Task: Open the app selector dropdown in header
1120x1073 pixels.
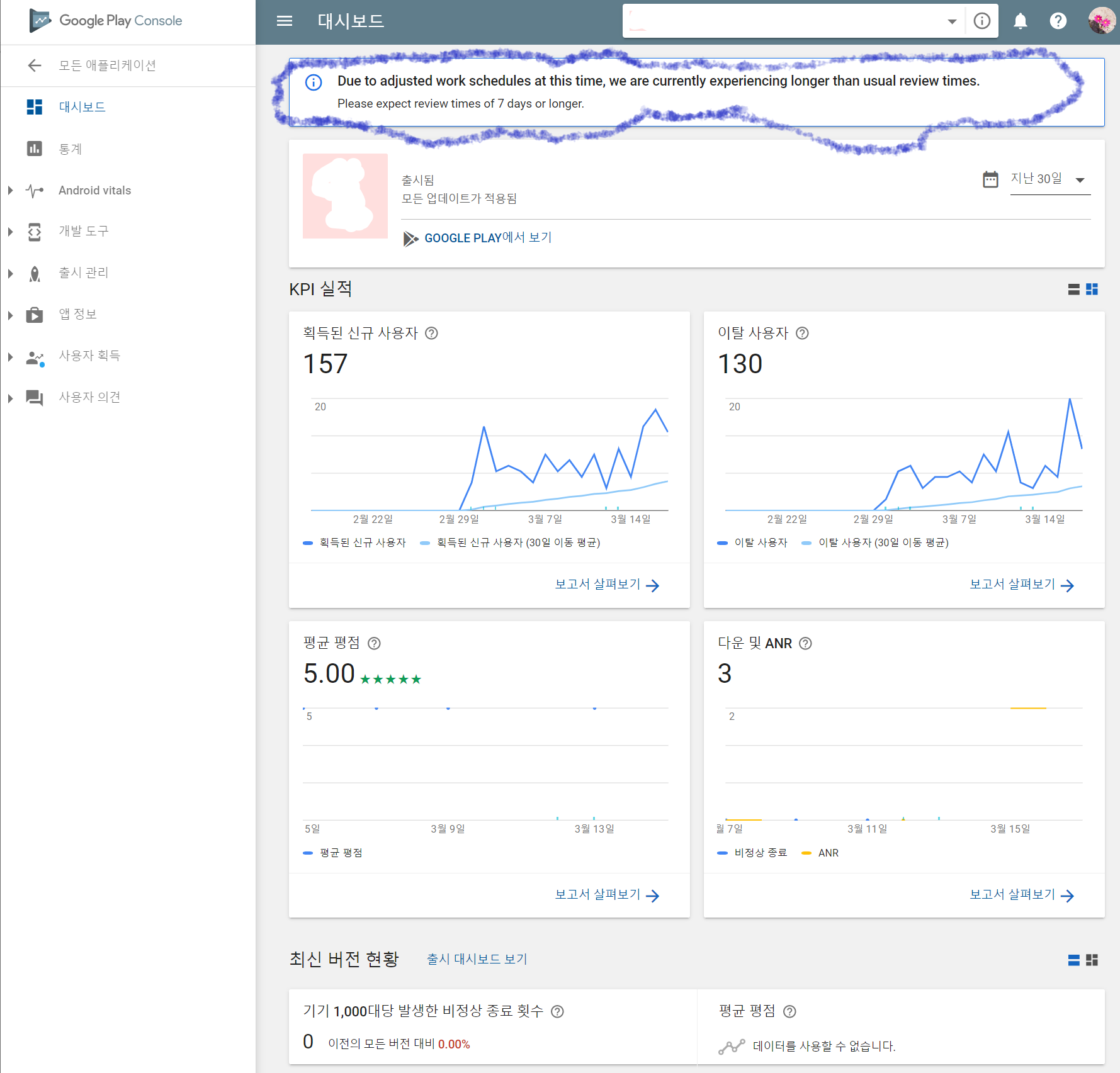Action: click(951, 21)
